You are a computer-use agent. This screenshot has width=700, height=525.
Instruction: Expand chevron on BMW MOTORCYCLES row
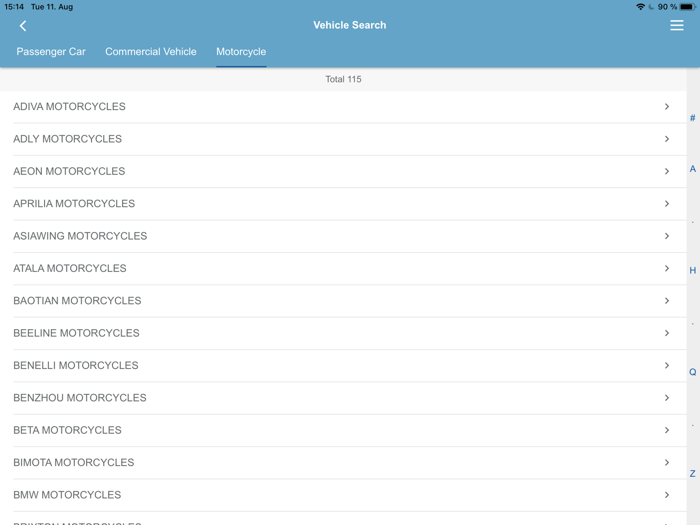pos(667,495)
